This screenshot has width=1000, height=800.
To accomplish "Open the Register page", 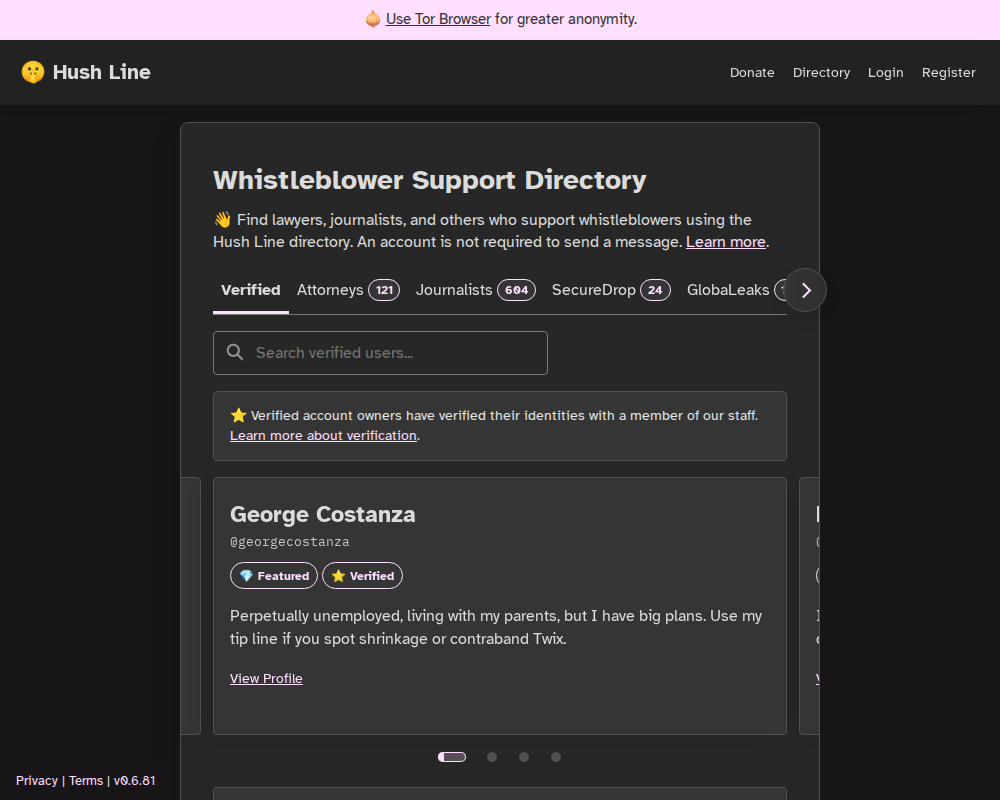I will [948, 73].
